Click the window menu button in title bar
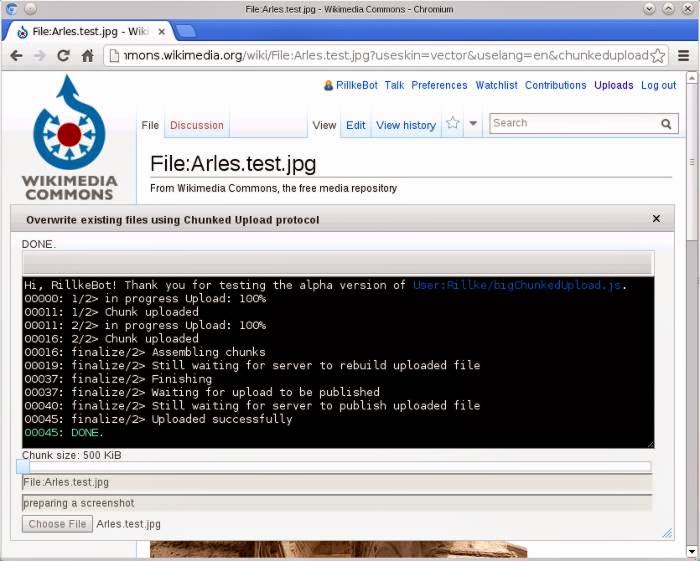The width and height of the screenshot is (700, 561). [30, 8]
